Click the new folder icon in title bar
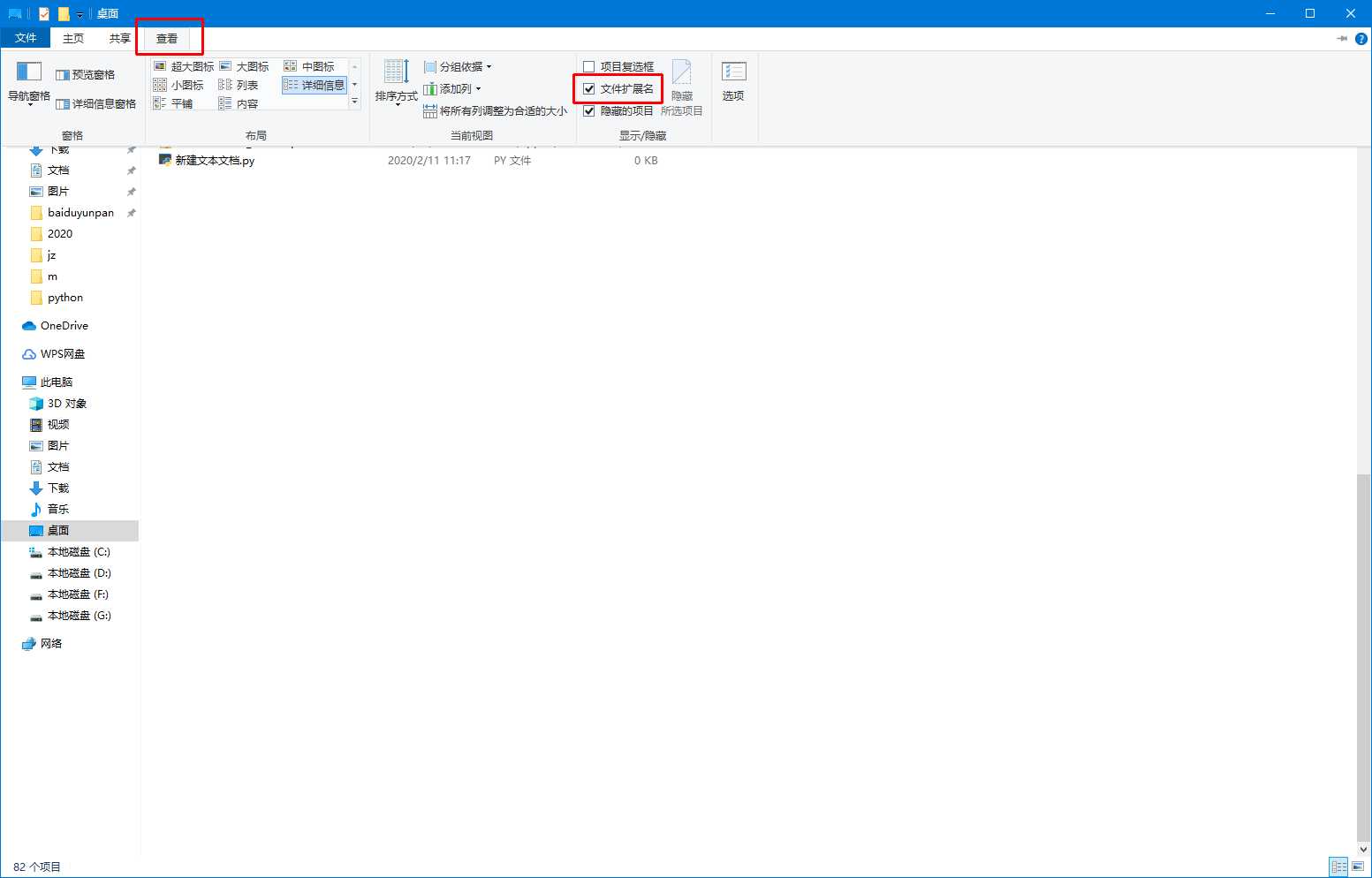 64,13
